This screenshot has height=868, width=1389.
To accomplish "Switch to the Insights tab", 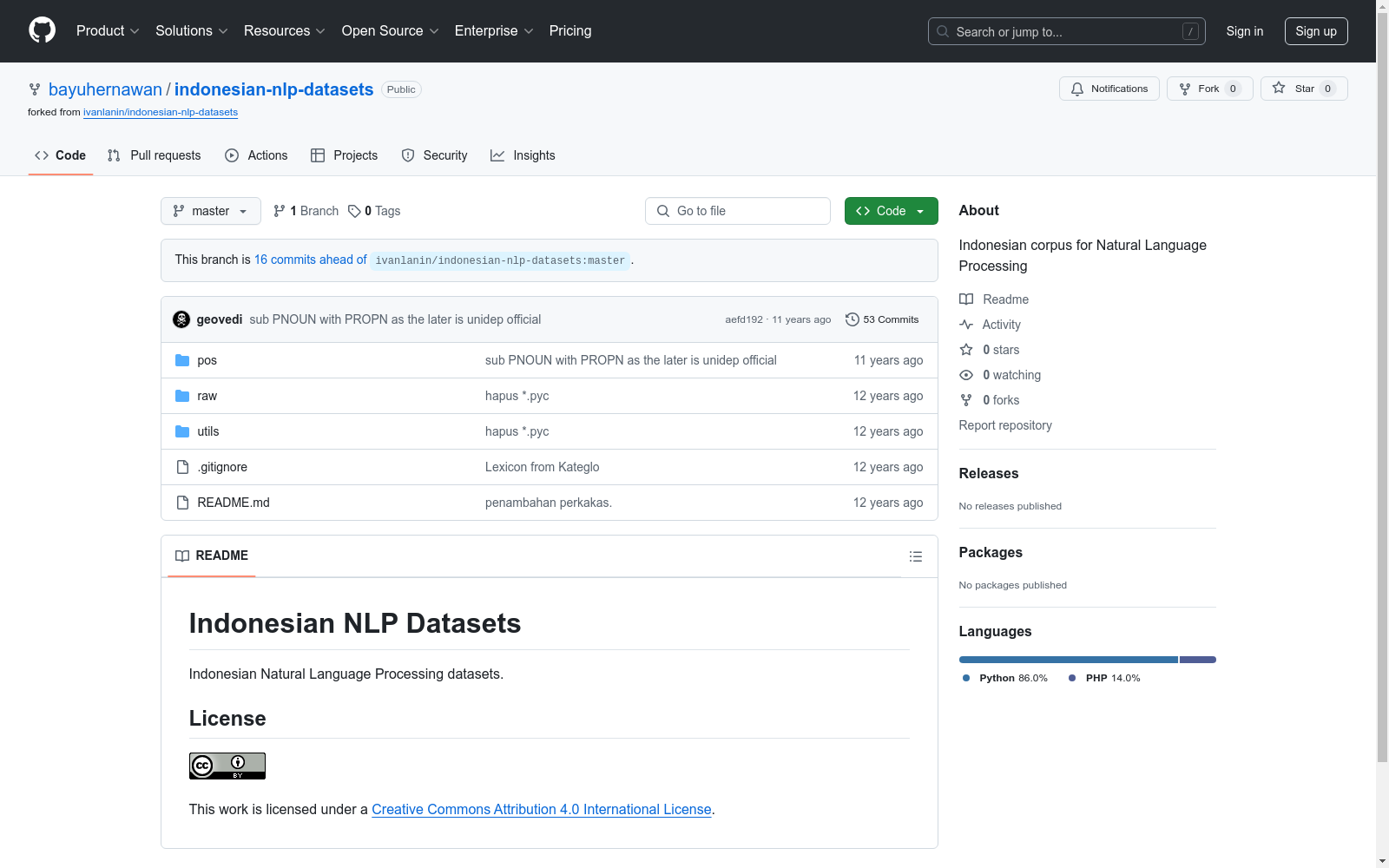I will click(523, 155).
